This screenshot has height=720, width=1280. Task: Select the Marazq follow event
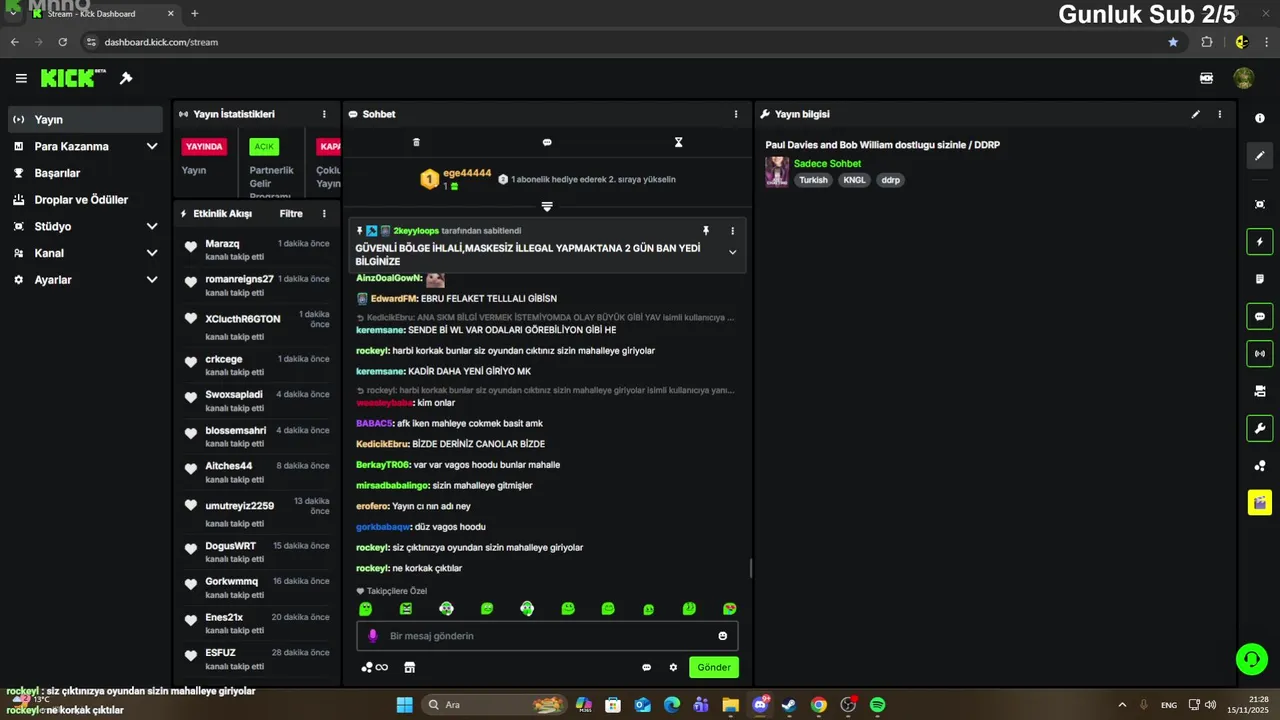257,250
